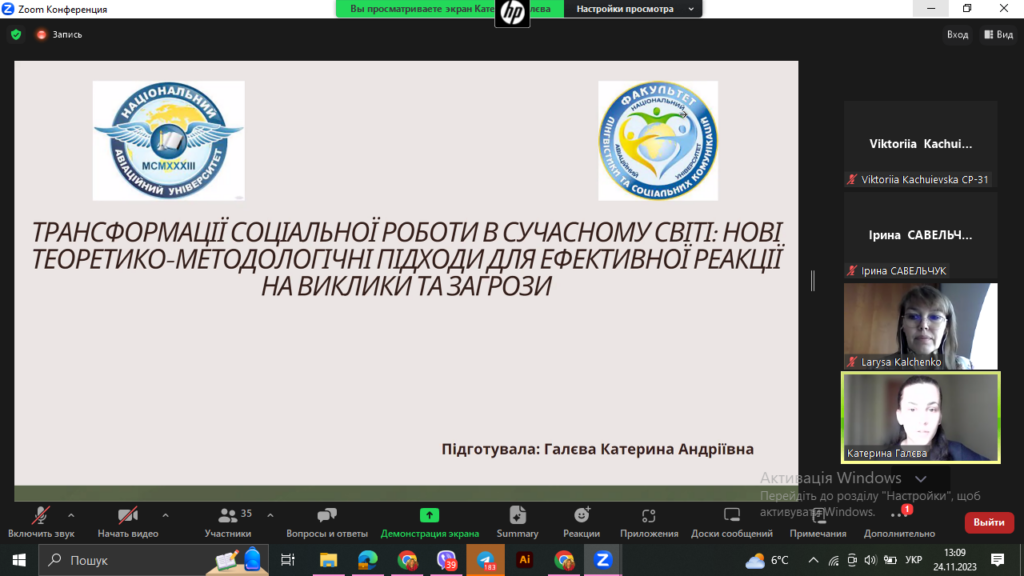Screen dimensions: 1024x576
Task: Open Вопросы и ответы Q&A panel
Action: tap(327, 519)
